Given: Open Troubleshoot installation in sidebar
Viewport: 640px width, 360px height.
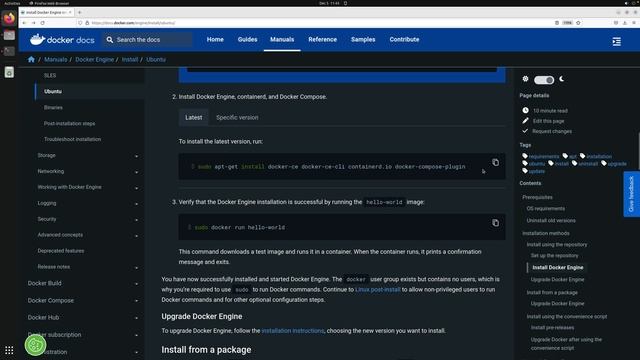Looking at the screenshot, I should (72, 139).
